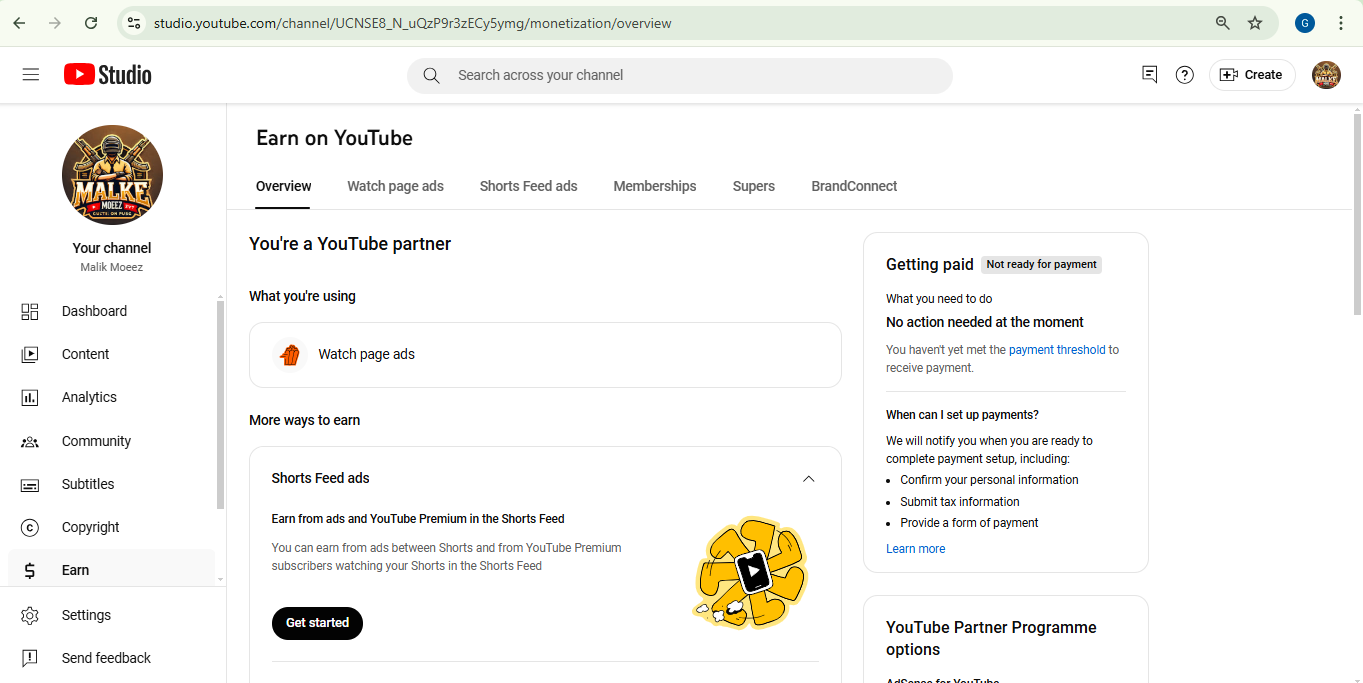Open the Memberships tab

click(655, 186)
